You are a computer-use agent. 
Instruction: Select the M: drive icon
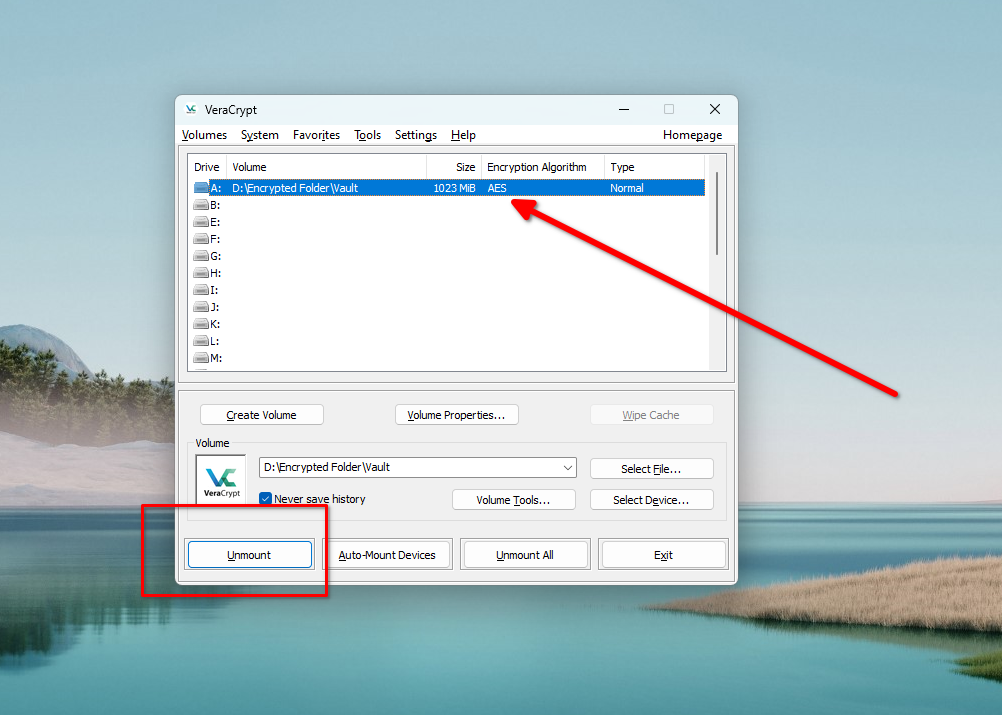point(201,358)
